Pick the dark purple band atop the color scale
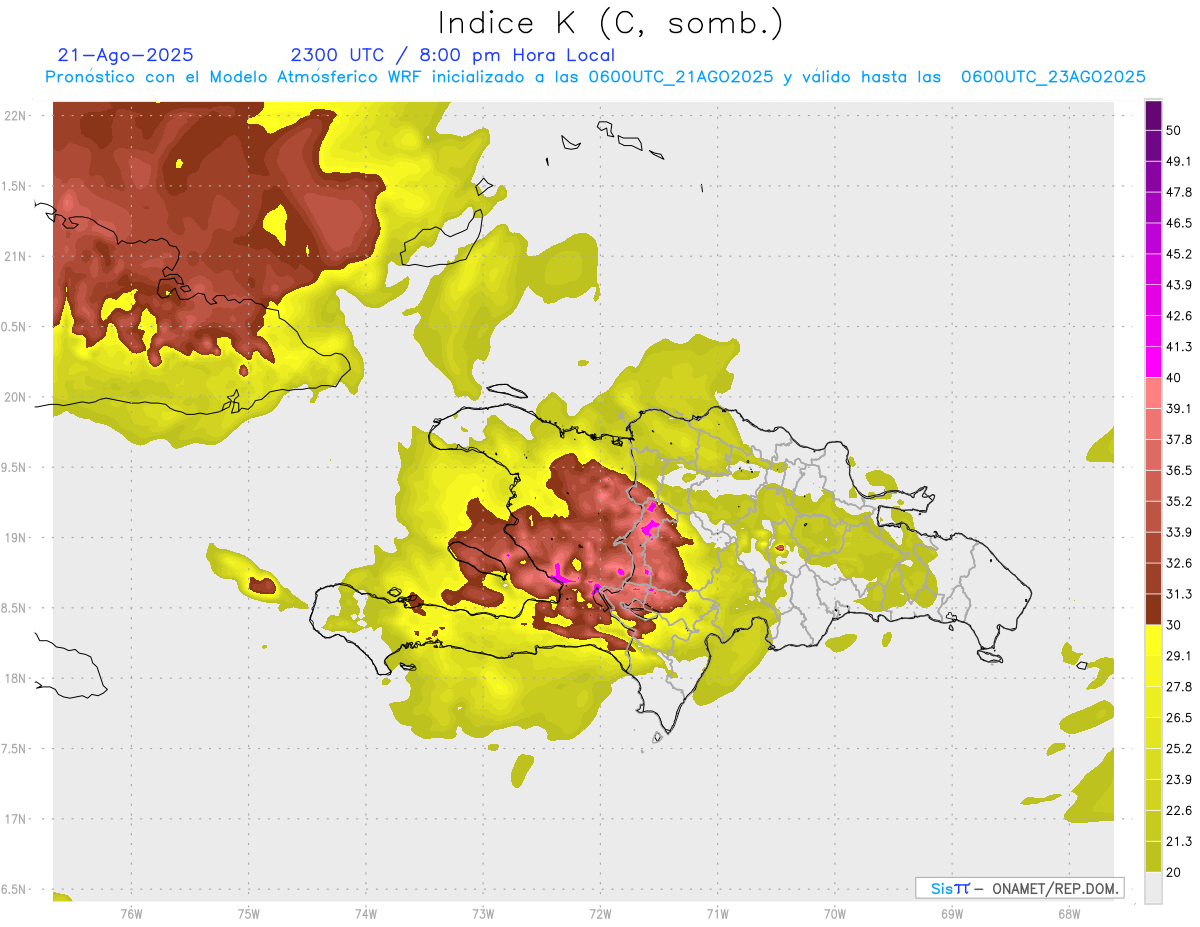This screenshot has width=1200, height=927. (1153, 115)
